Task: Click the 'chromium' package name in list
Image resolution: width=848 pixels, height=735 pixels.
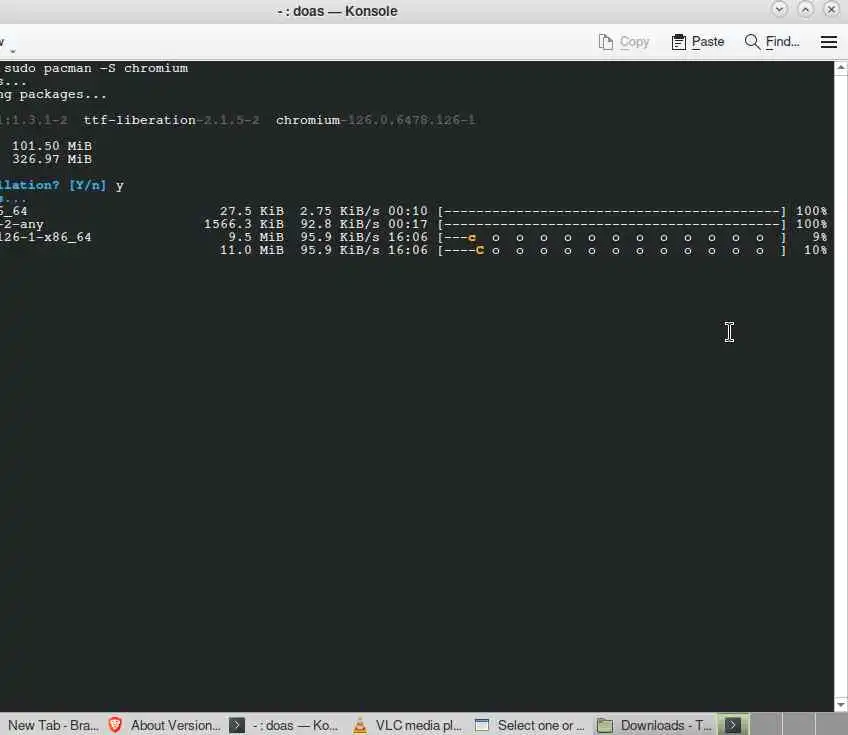Action: click(x=308, y=120)
